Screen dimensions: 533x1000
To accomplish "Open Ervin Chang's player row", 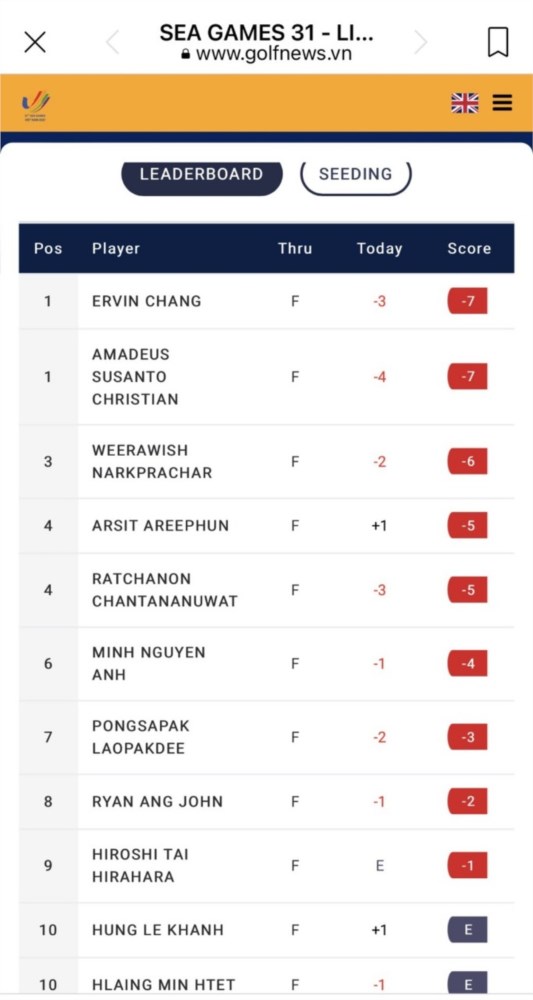I will click(266, 301).
